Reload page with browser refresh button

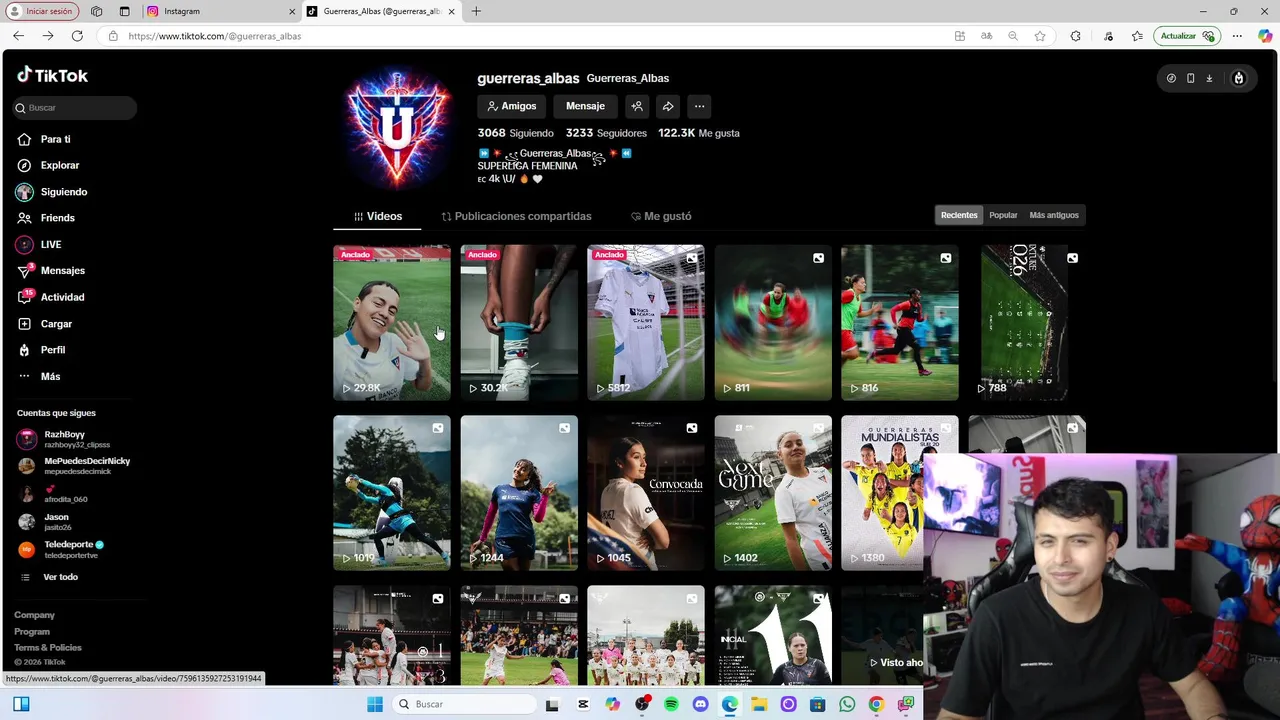pyautogui.click(x=77, y=36)
